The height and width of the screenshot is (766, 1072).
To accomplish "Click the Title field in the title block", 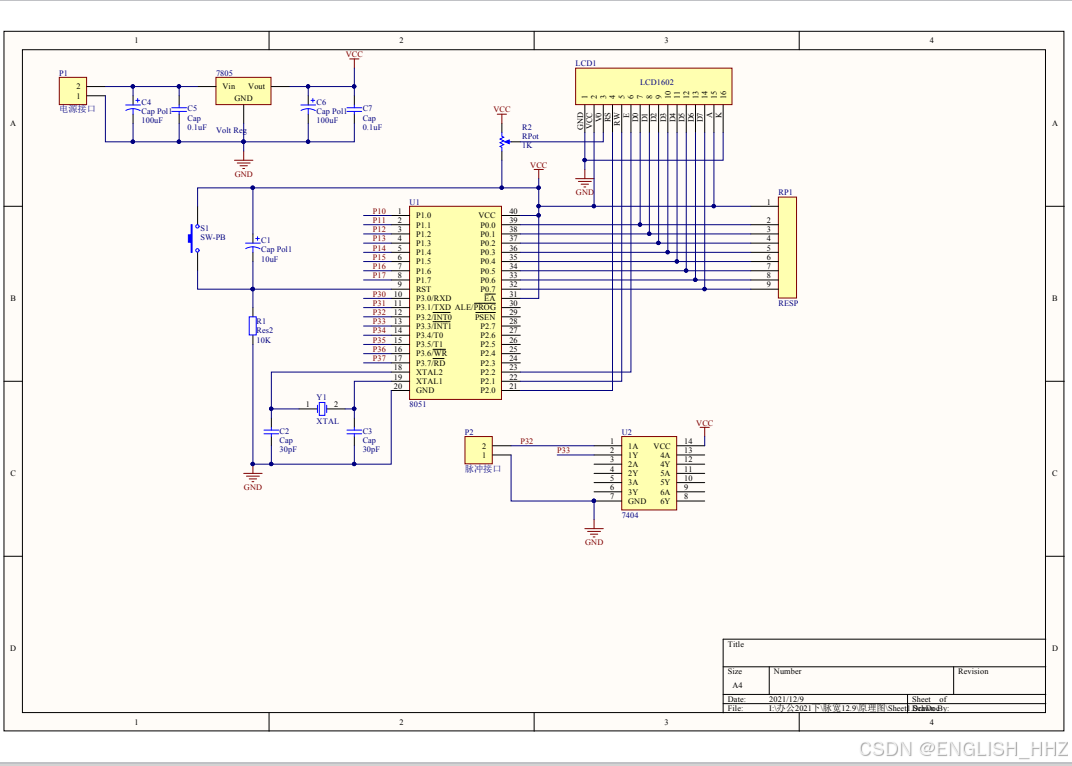I will click(884, 652).
